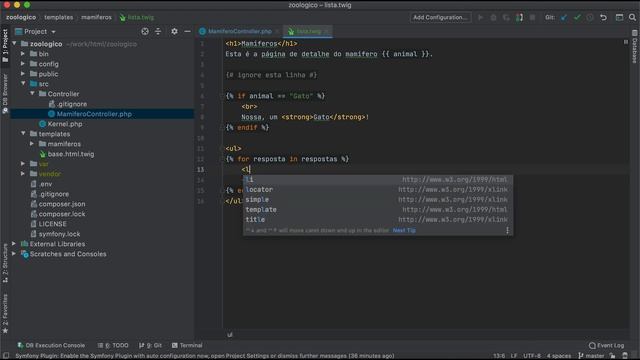The width and height of the screenshot is (640, 360).
Task: Choose 'li' completion suggestion
Action: click(x=378, y=180)
